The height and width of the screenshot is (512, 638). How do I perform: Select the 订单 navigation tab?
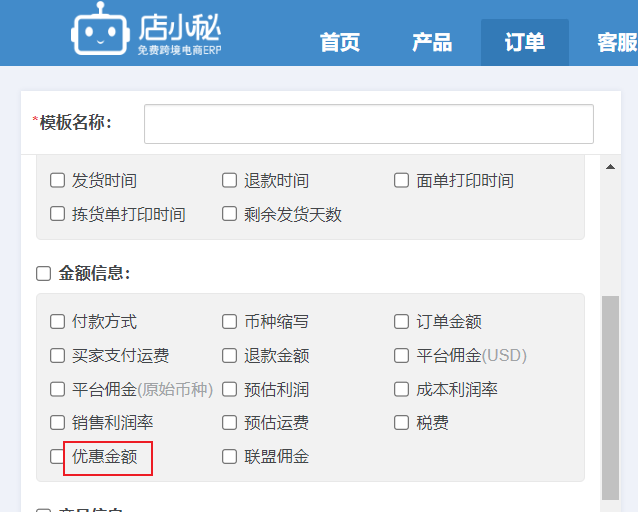tap(525, 42)
